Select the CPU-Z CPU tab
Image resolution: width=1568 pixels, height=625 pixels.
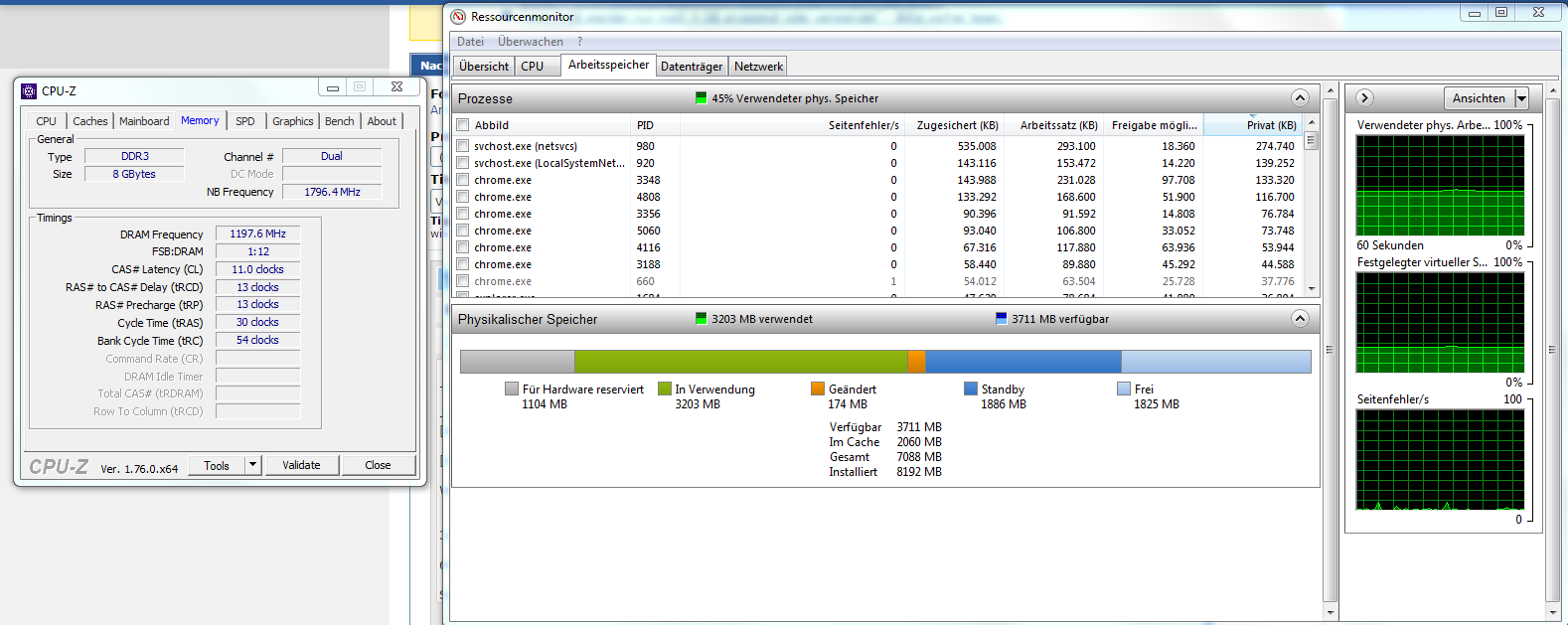point(47,121)
